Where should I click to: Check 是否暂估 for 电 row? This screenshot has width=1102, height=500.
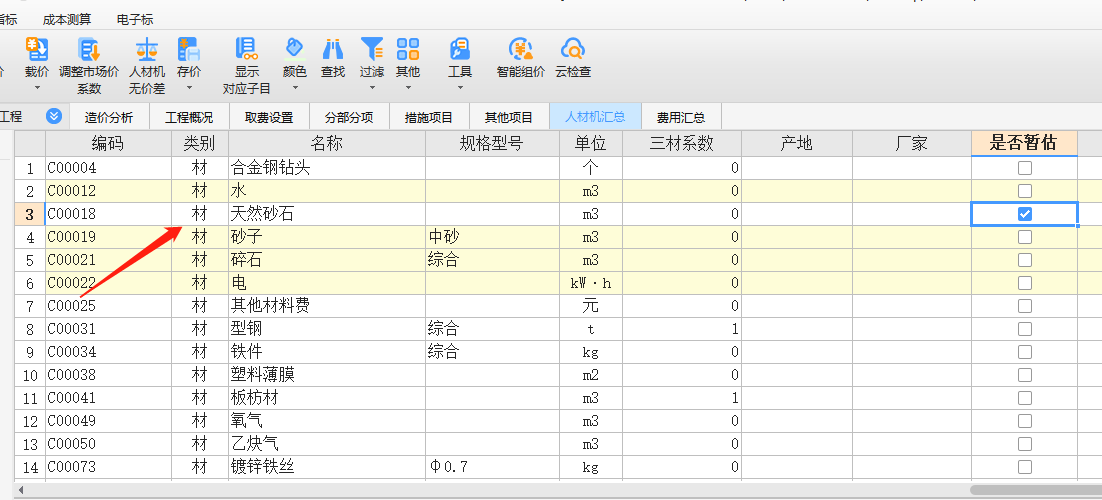point(1025,283)
